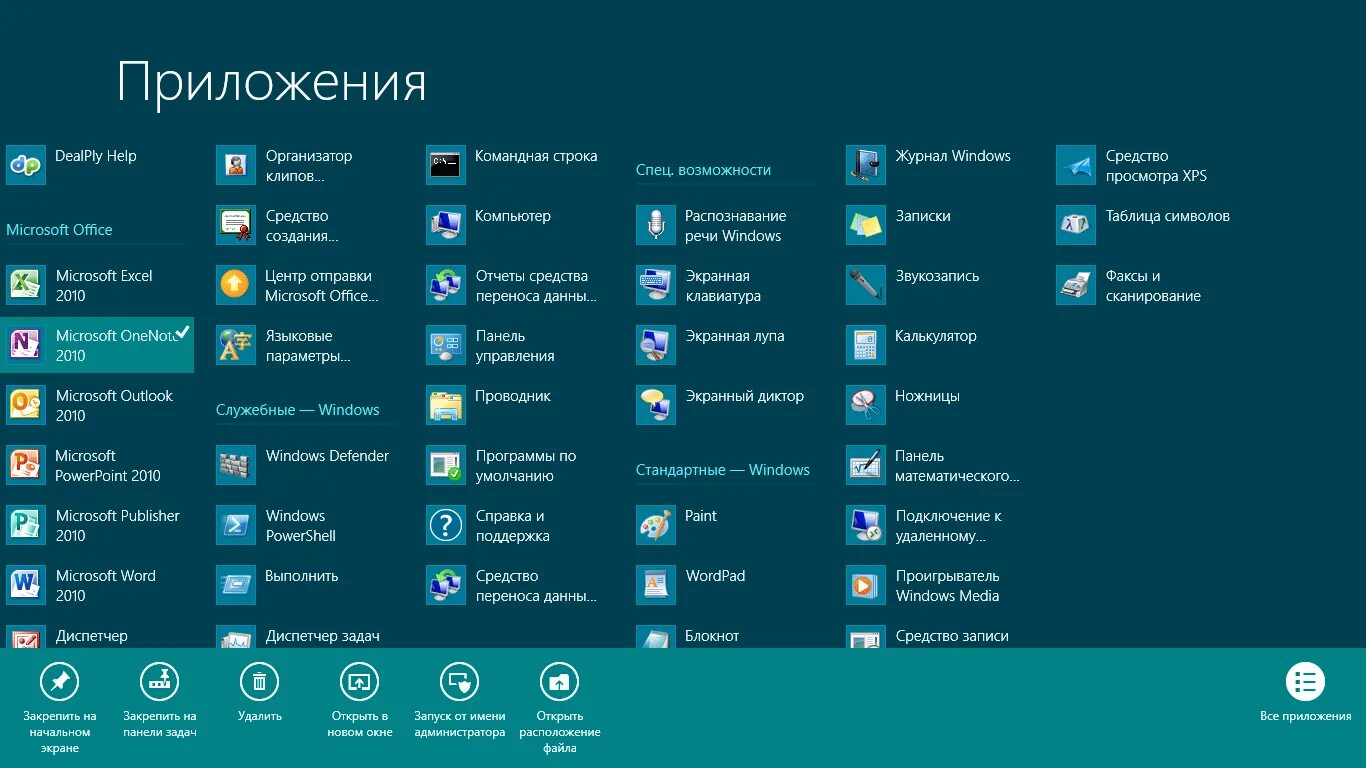Launch Microsoft Excel 2010 icon
This screenshot has height=768, width=1366.
pyautogui.click(x=26, y=285)
